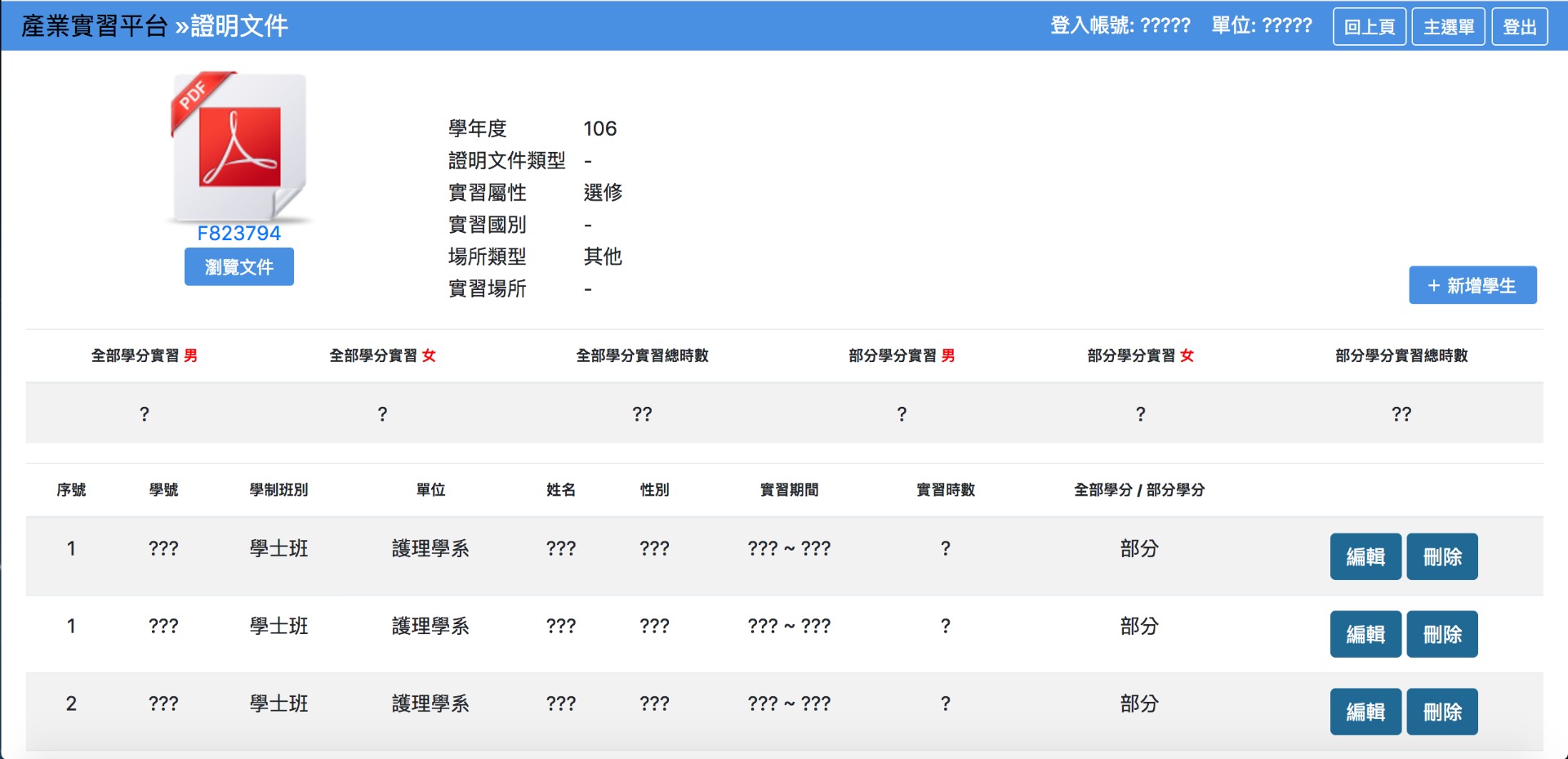
Task: Click 刪除 on the second student row
Action: coord(1442,634)
